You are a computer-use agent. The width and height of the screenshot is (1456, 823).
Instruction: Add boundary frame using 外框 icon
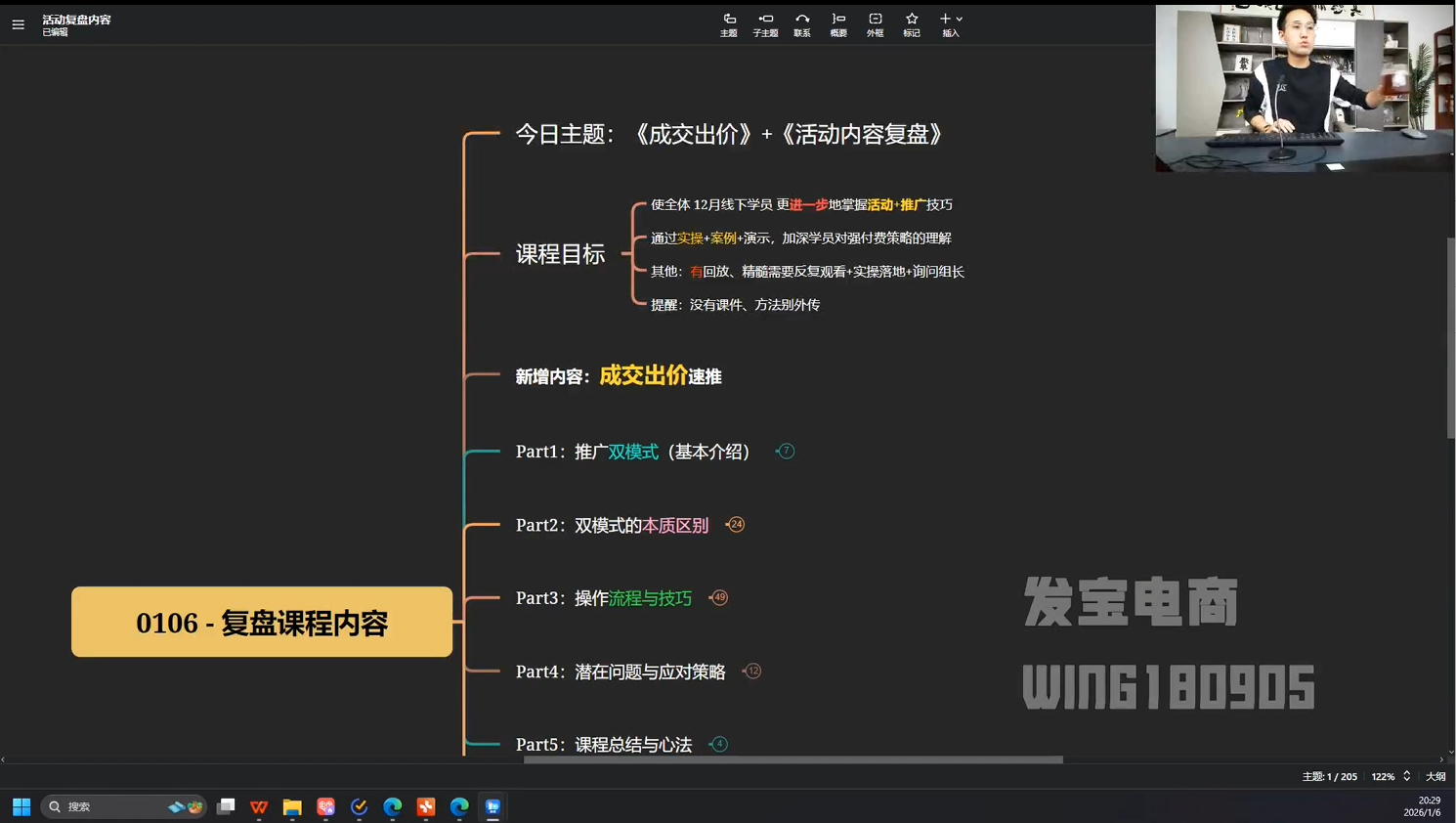coord(875,24)
